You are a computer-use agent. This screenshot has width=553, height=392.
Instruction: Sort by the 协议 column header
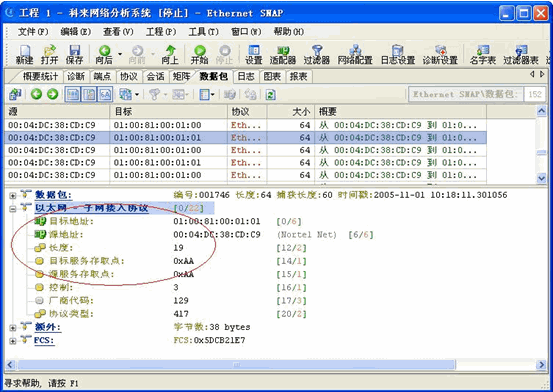[x=247, y=112]
